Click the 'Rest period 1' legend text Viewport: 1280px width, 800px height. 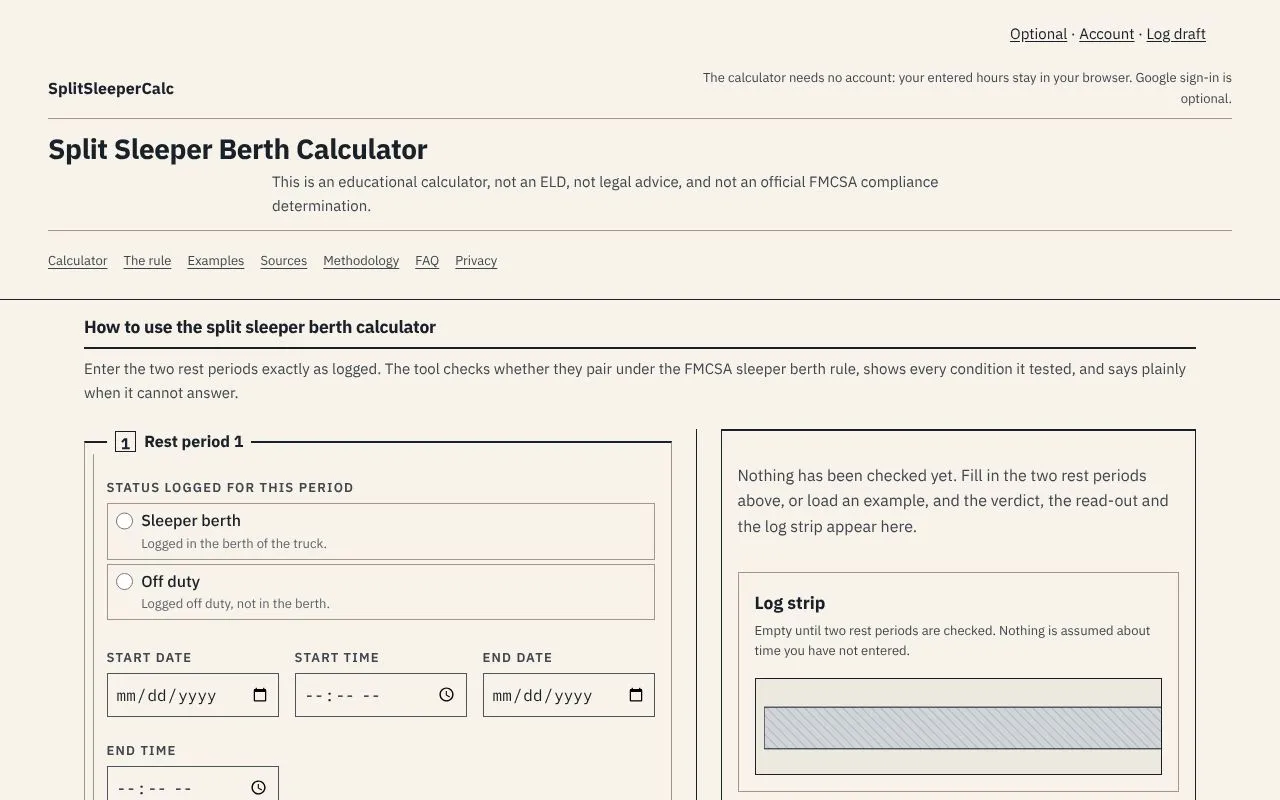(194, 442)
